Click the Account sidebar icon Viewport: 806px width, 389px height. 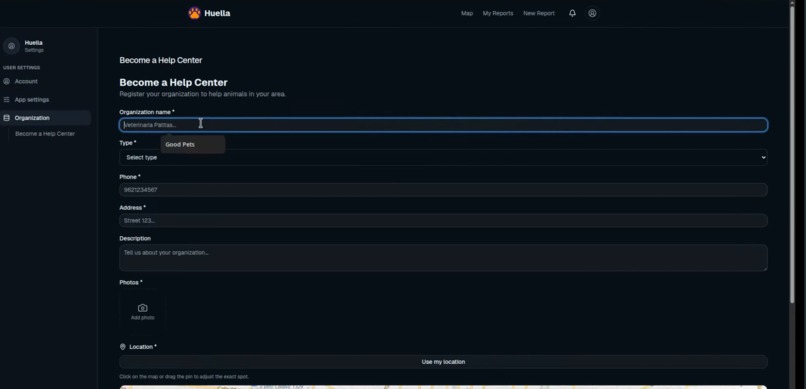tap(7, 81)
